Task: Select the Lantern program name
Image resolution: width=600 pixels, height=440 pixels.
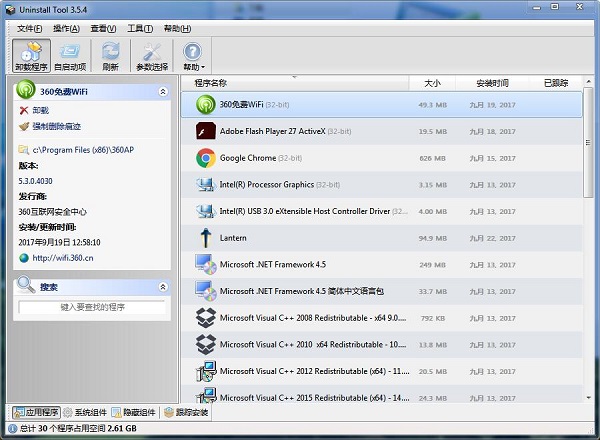Action: (233, 238)
